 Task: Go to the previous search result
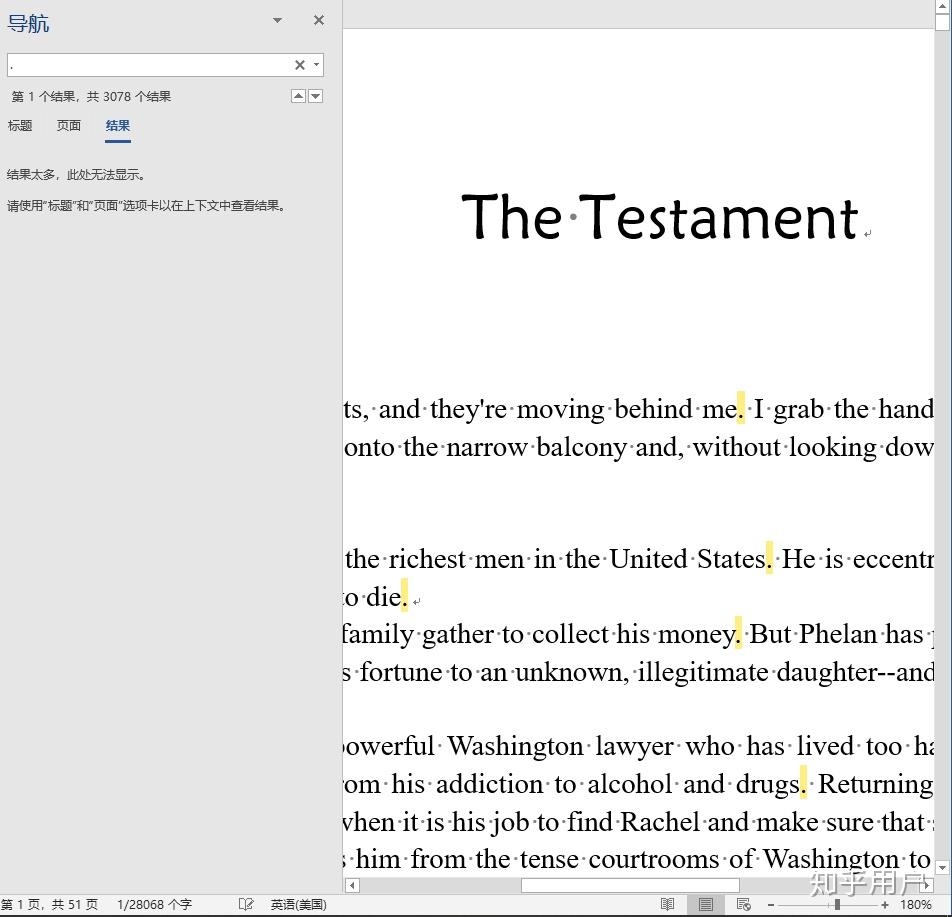pyautogui.click(x=299, y=96)
